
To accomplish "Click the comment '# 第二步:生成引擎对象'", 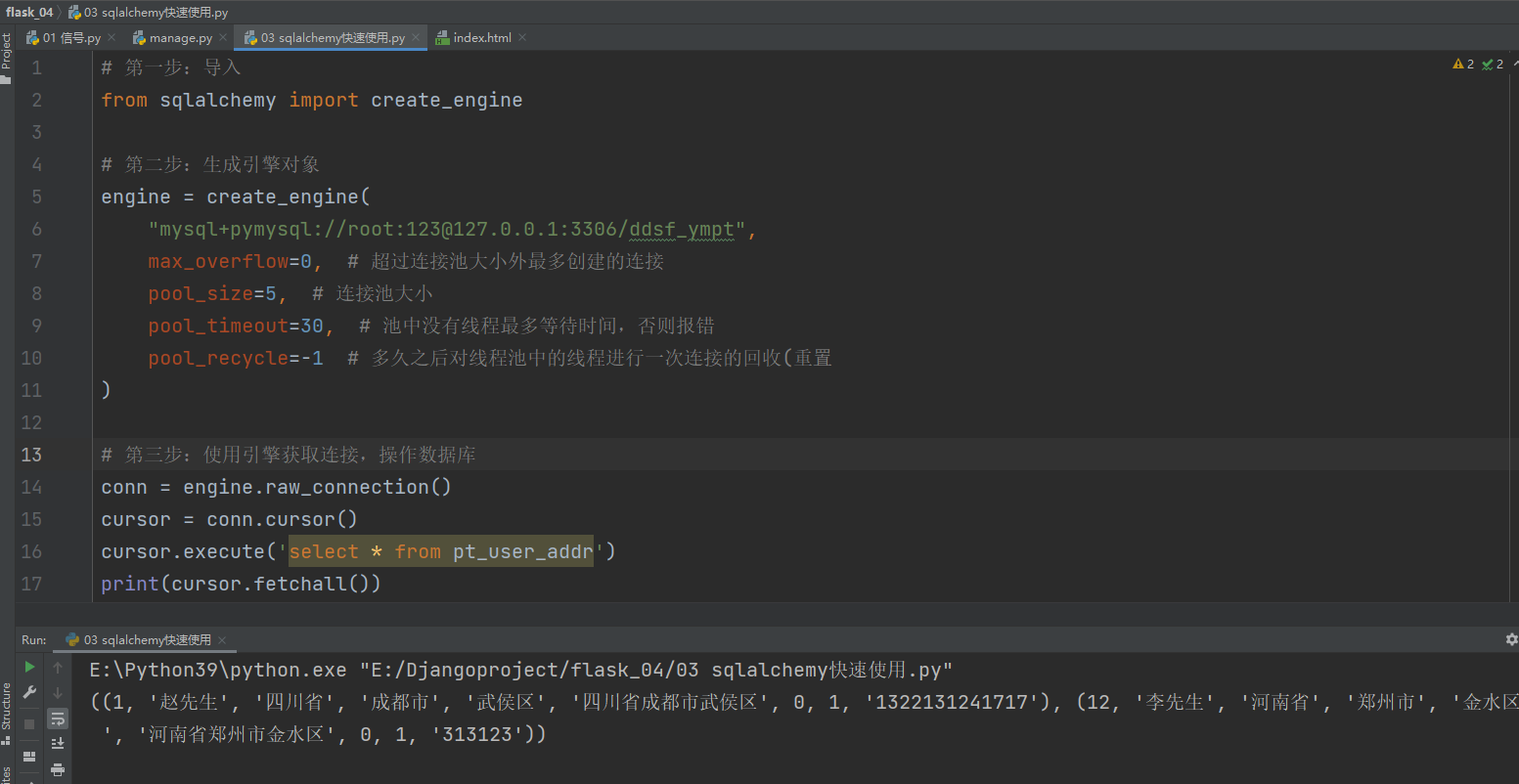I will point(210,164).
